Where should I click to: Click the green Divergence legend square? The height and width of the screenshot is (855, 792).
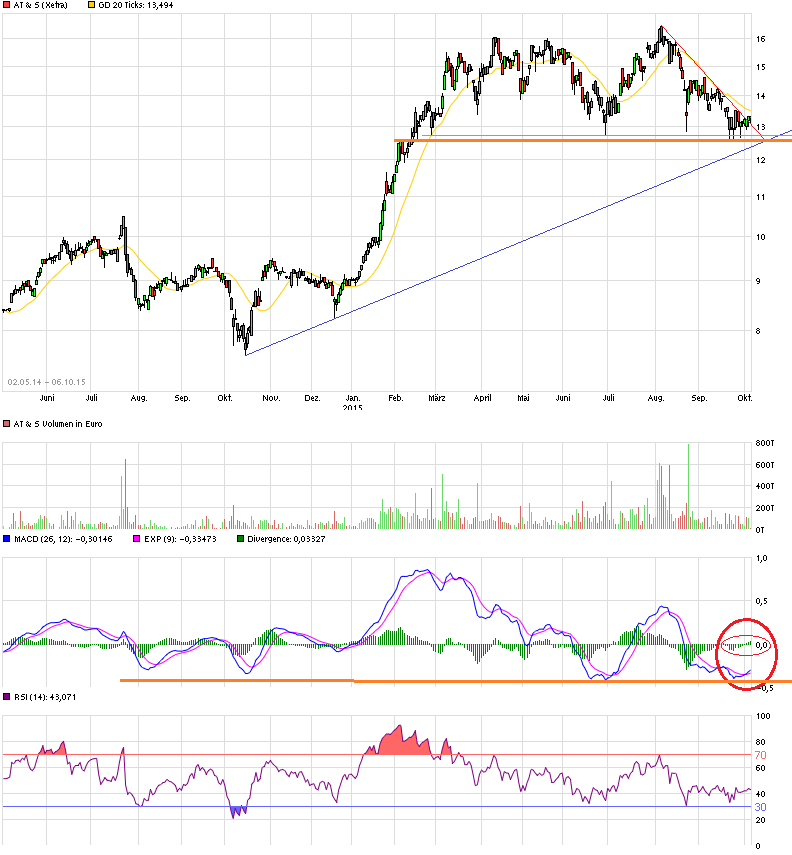[239, 539]
